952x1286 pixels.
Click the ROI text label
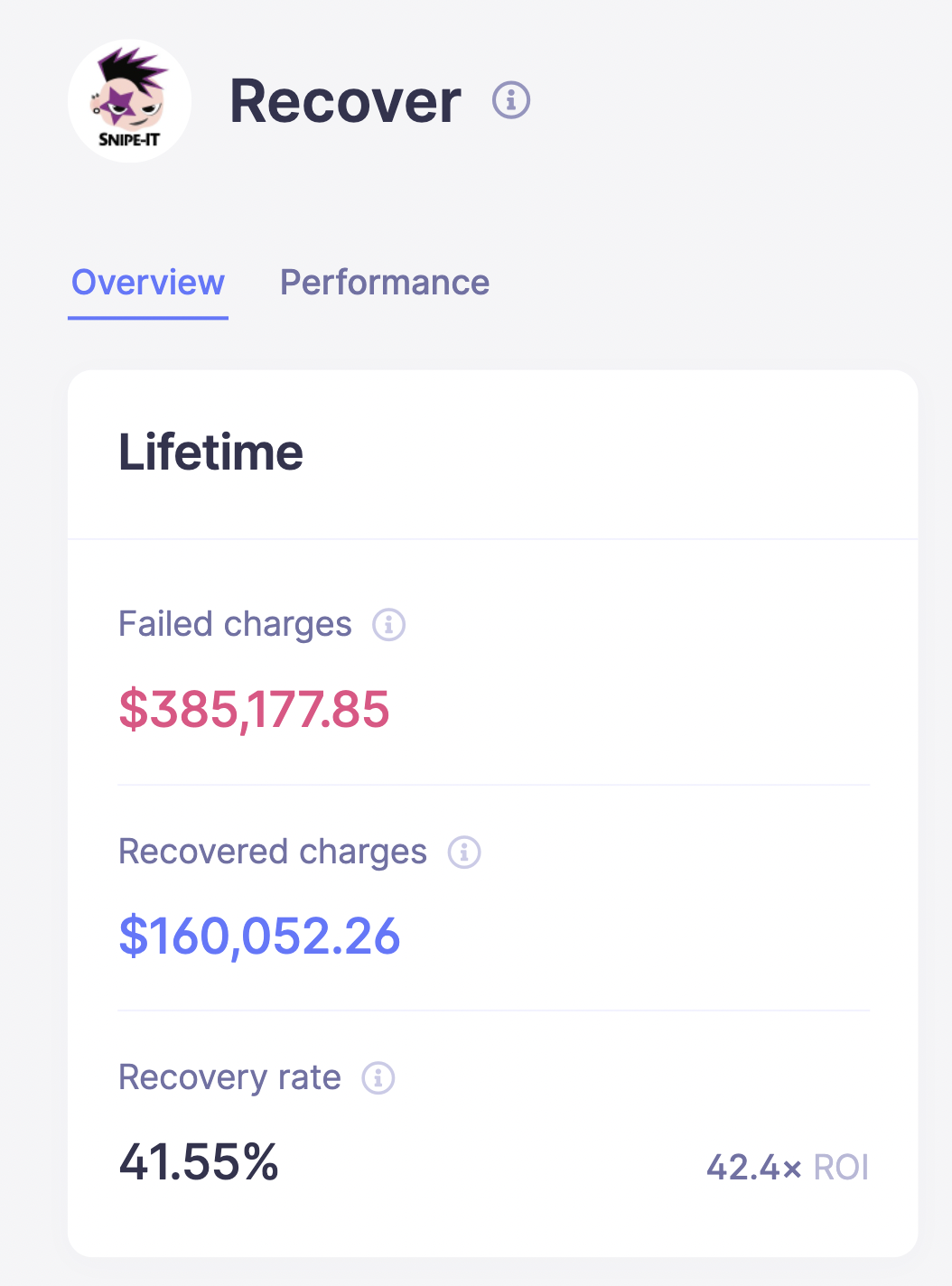click(841, 1167)
